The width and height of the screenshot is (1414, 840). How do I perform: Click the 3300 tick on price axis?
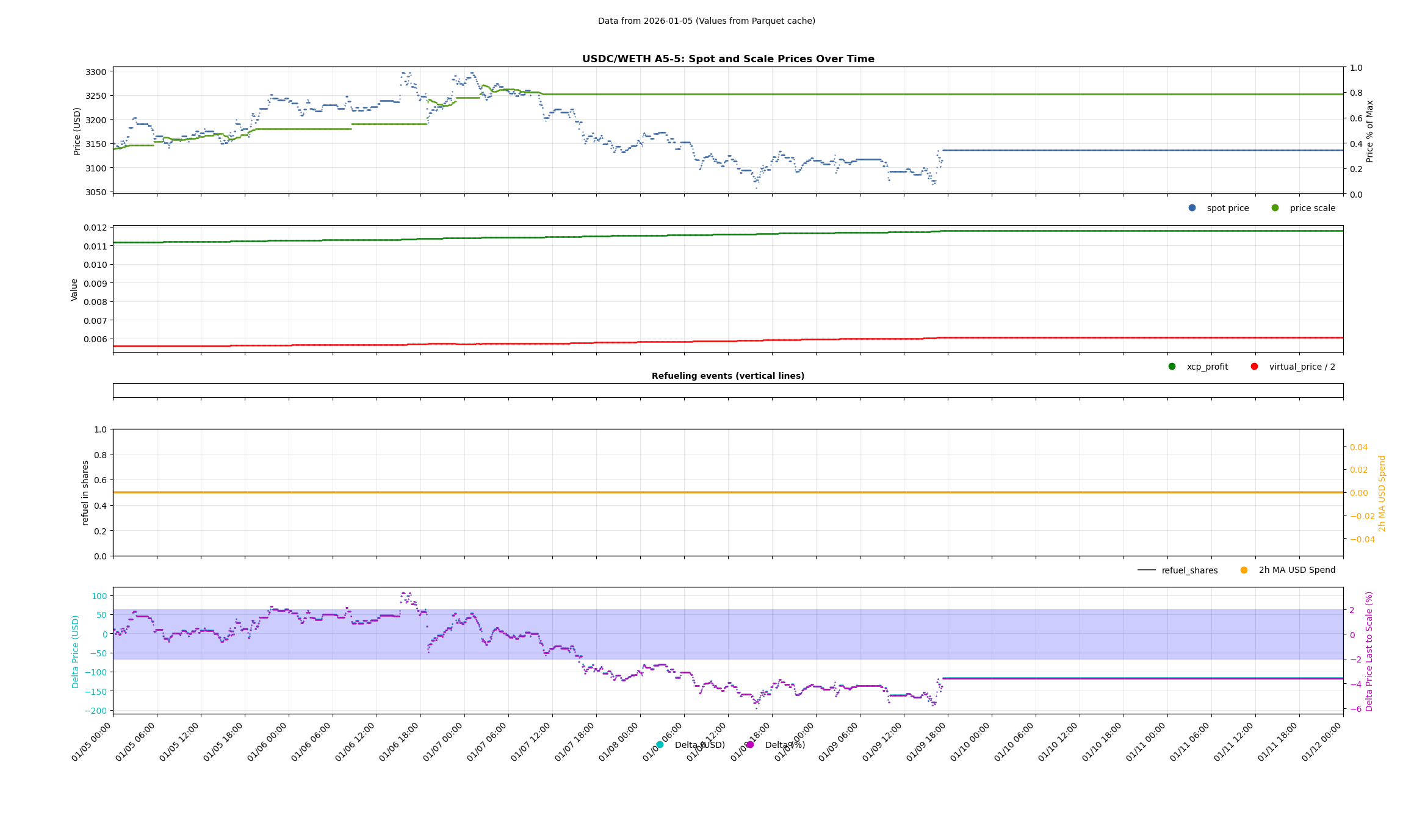click(95, 72)
